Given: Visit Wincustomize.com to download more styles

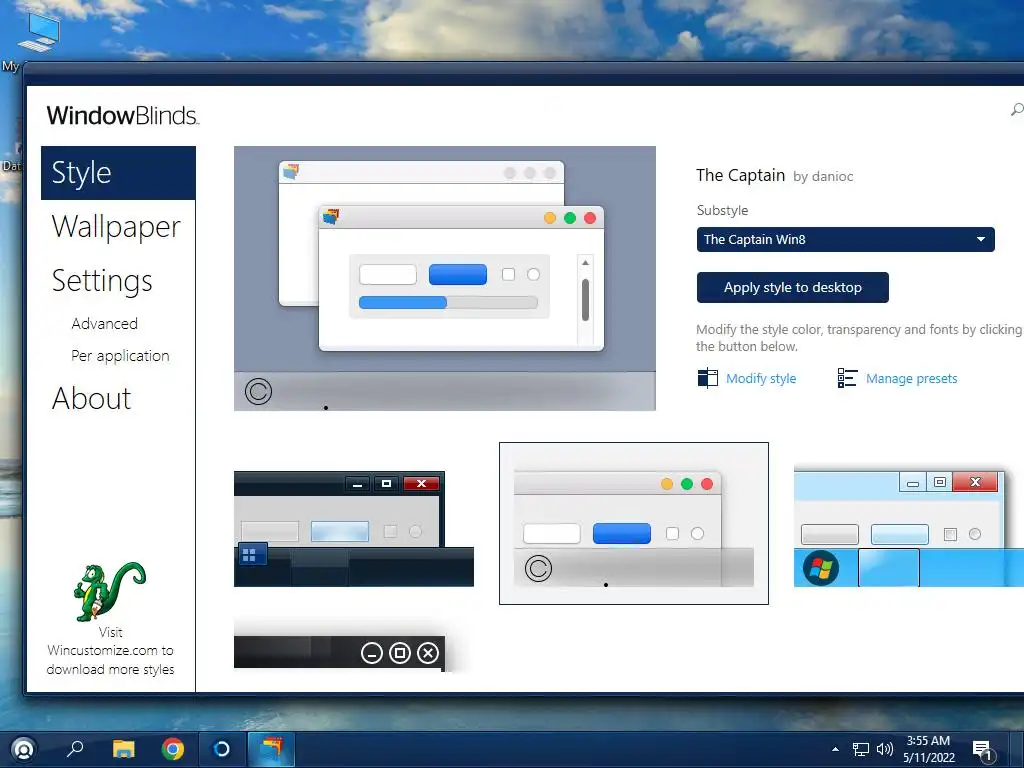Looking at the screenshot, I should tap(110, 650).
